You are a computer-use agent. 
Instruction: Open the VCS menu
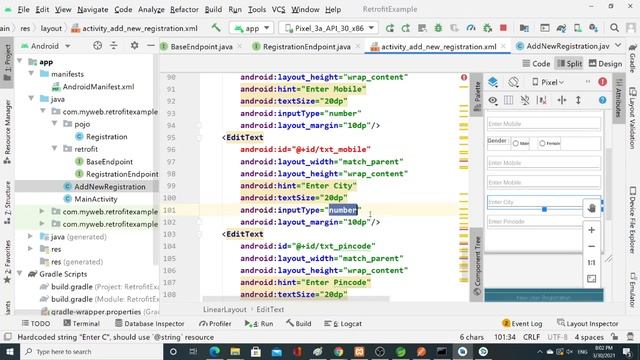[278, 9]
